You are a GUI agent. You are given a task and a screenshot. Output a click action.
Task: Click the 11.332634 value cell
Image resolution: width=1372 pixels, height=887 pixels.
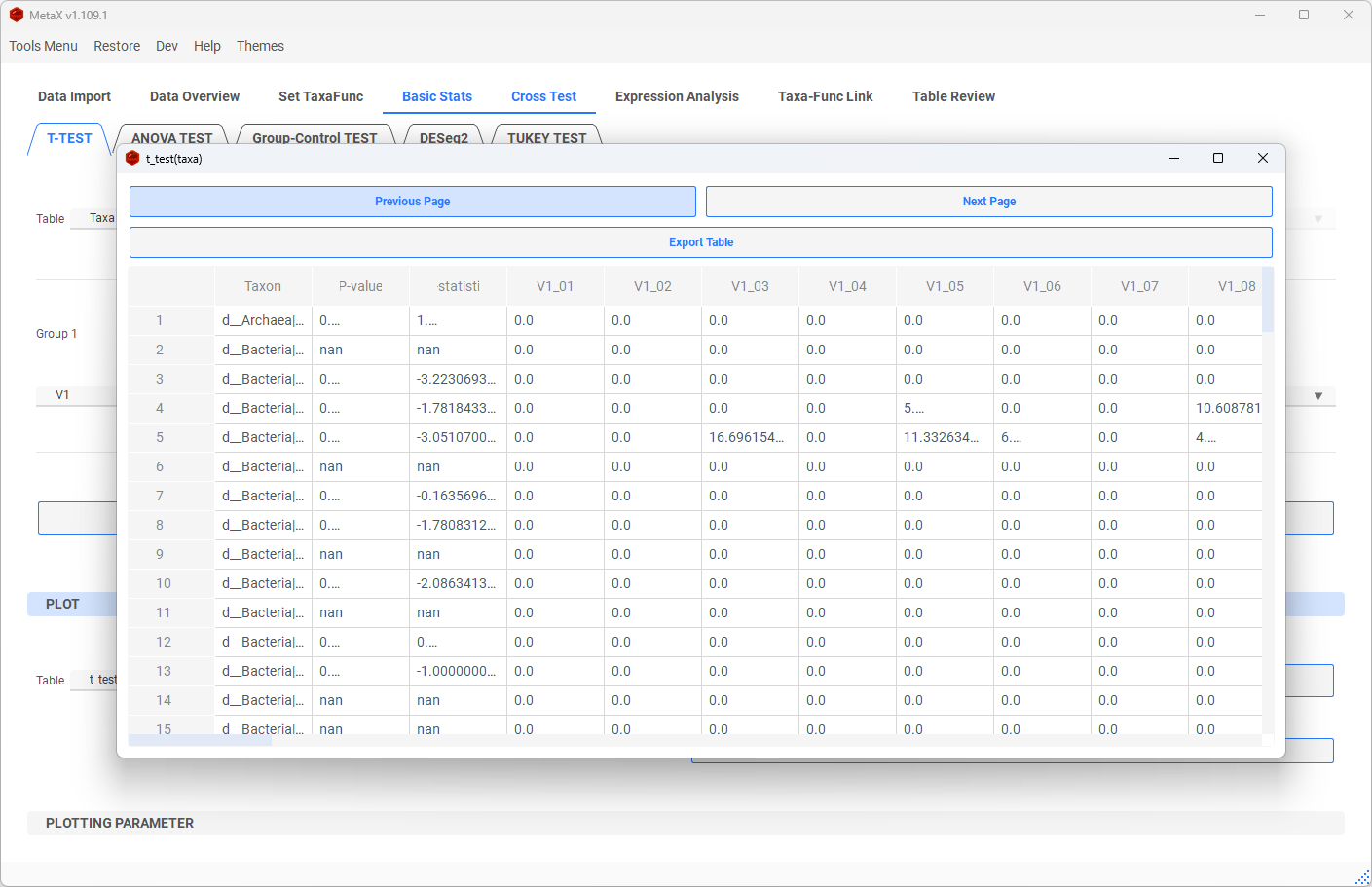(x=945, y=437)
